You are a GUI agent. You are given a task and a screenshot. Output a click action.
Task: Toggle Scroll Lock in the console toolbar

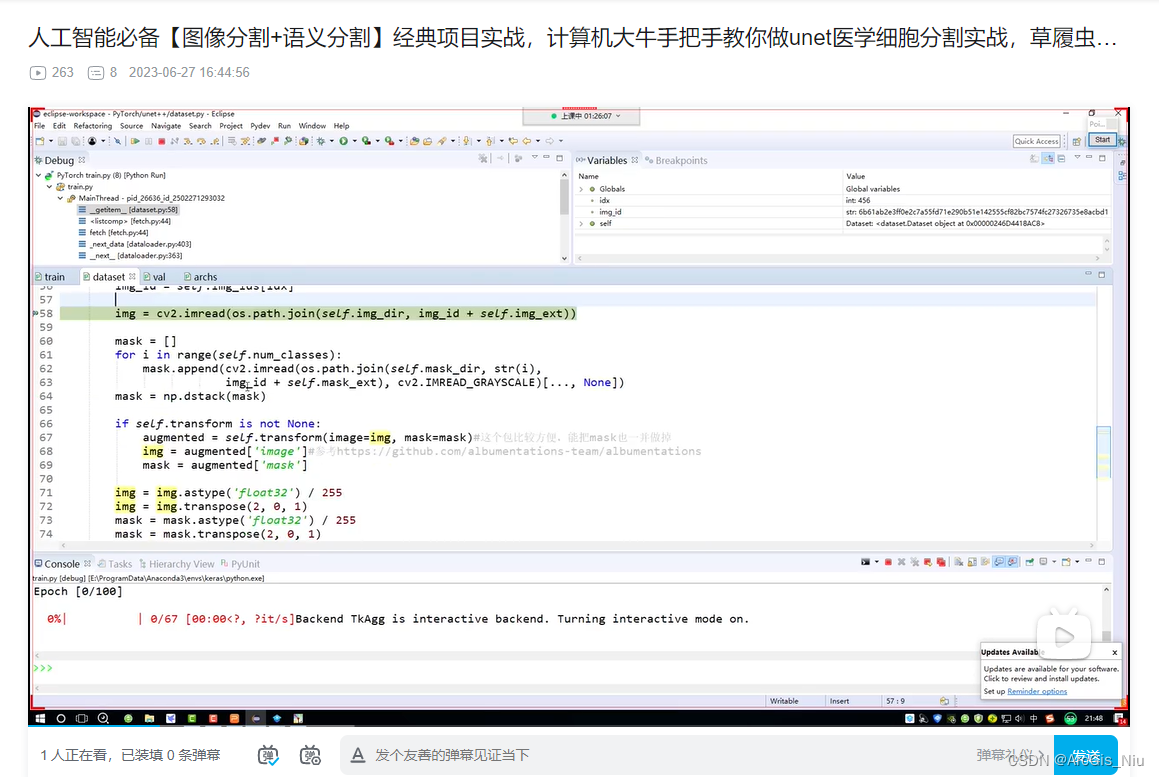(x=972, y=562)
